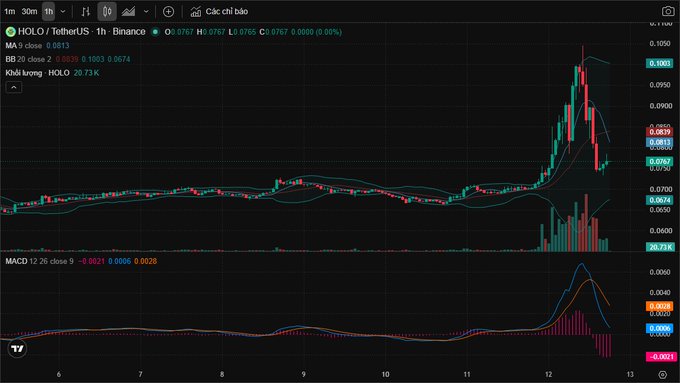The height and width of the screenshot is (383, 680).
Task: Click the red 0.0839 price label
Action: pos(660,132)
